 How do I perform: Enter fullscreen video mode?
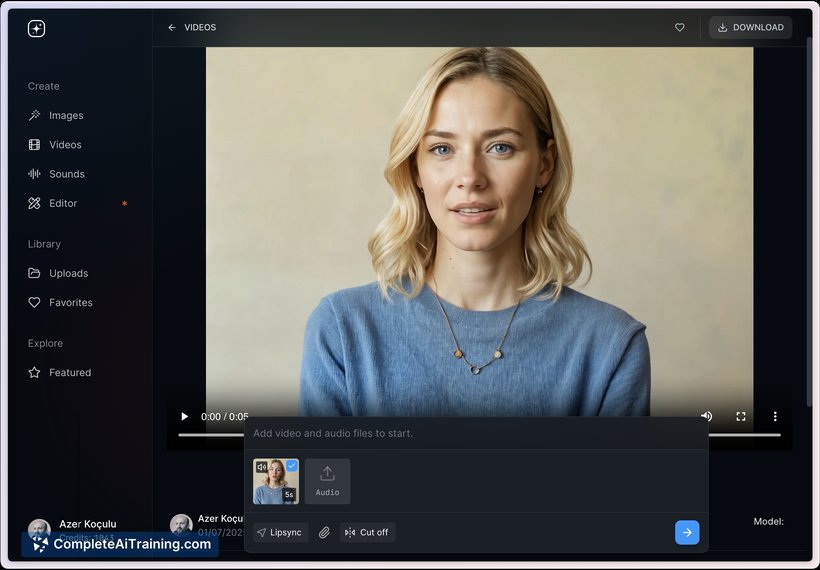point(741,417)
